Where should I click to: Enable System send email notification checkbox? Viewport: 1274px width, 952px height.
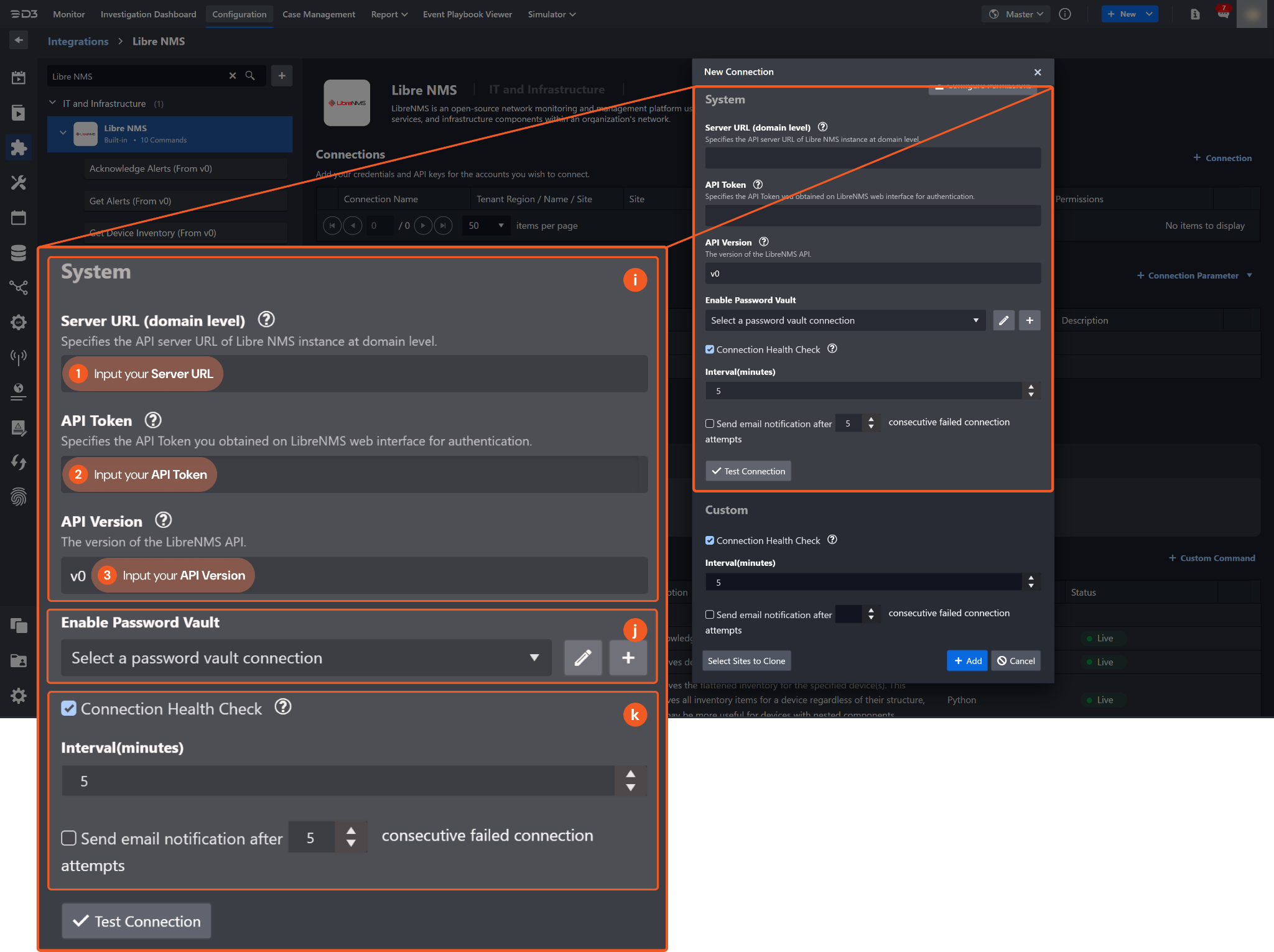tap(710, 423)
